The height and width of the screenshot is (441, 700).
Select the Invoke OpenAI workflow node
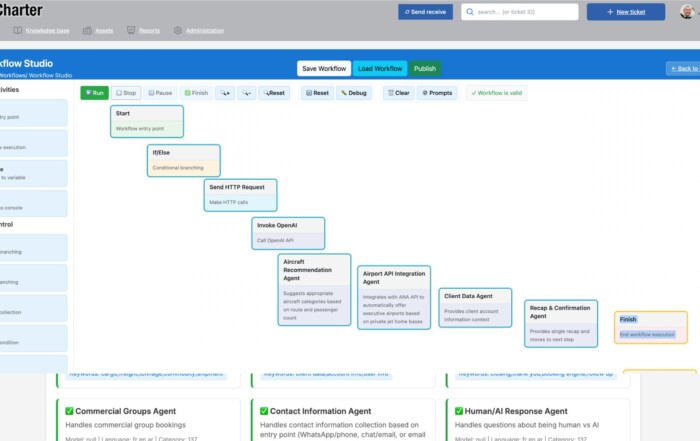[x=288, y=233]
